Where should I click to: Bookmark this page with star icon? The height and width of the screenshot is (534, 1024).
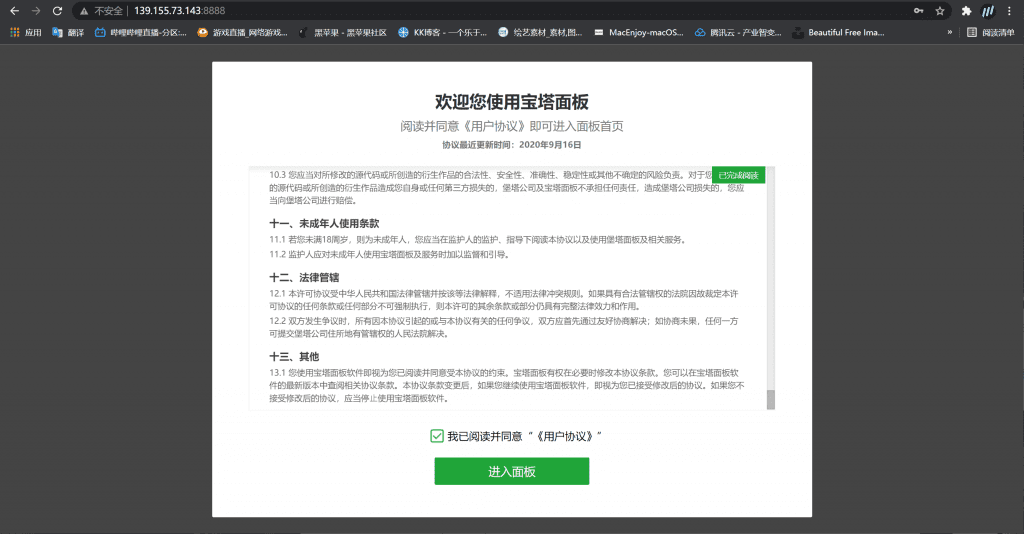(940, 11)
